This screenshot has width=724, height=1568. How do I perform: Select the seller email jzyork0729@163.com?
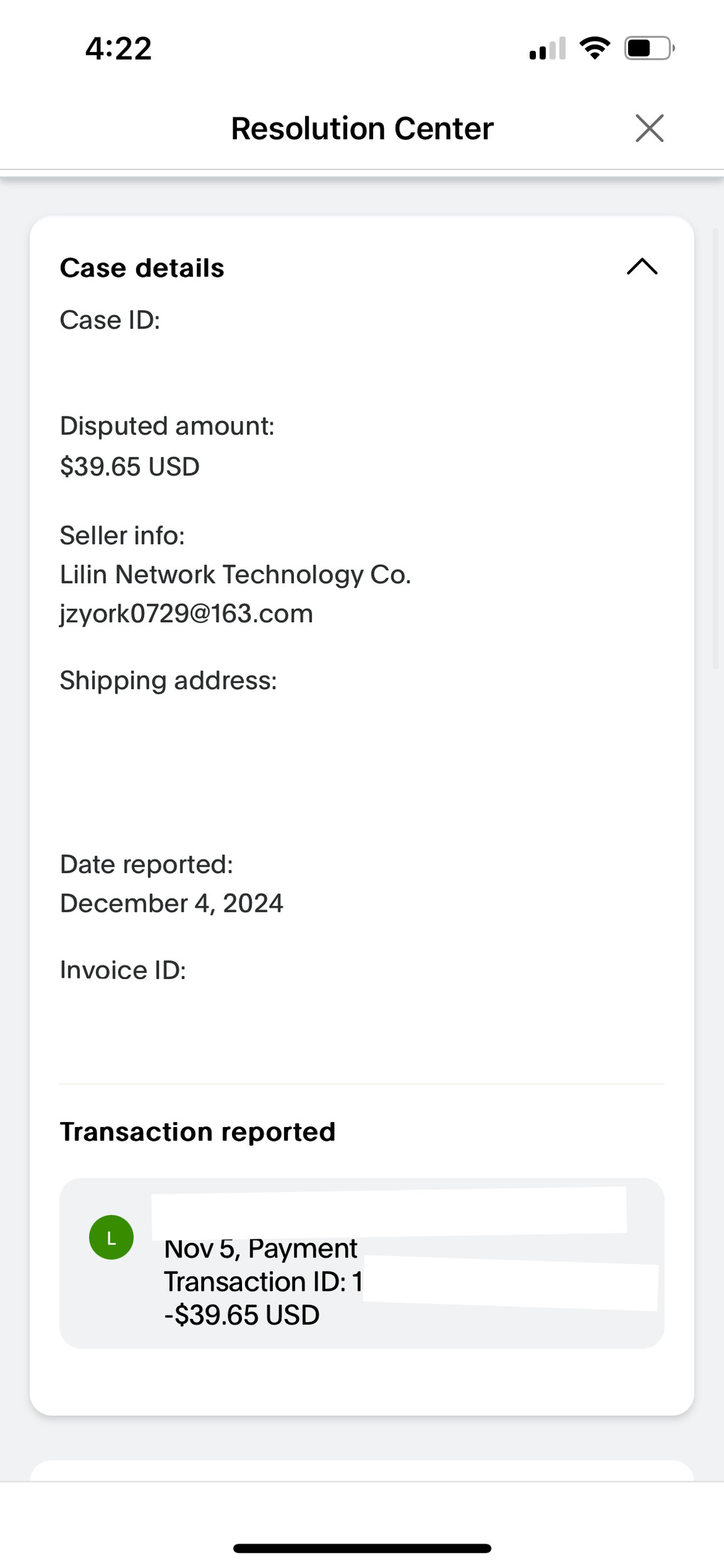click(186, 613)
